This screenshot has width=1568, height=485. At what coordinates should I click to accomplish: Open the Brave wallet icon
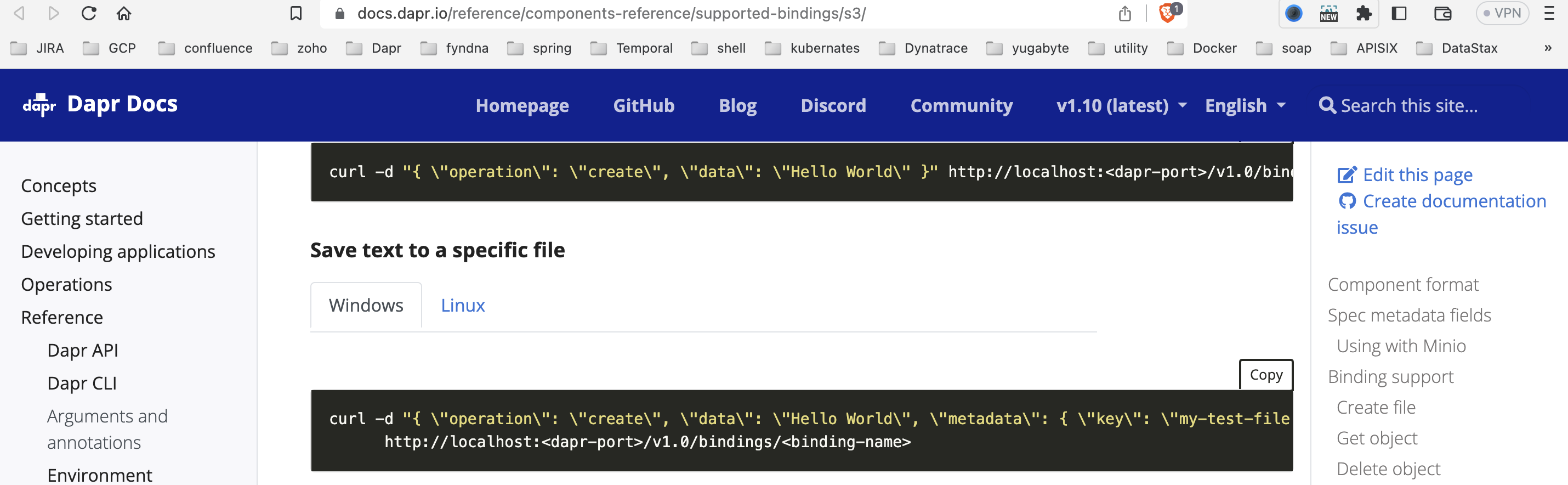[1442, 13]
